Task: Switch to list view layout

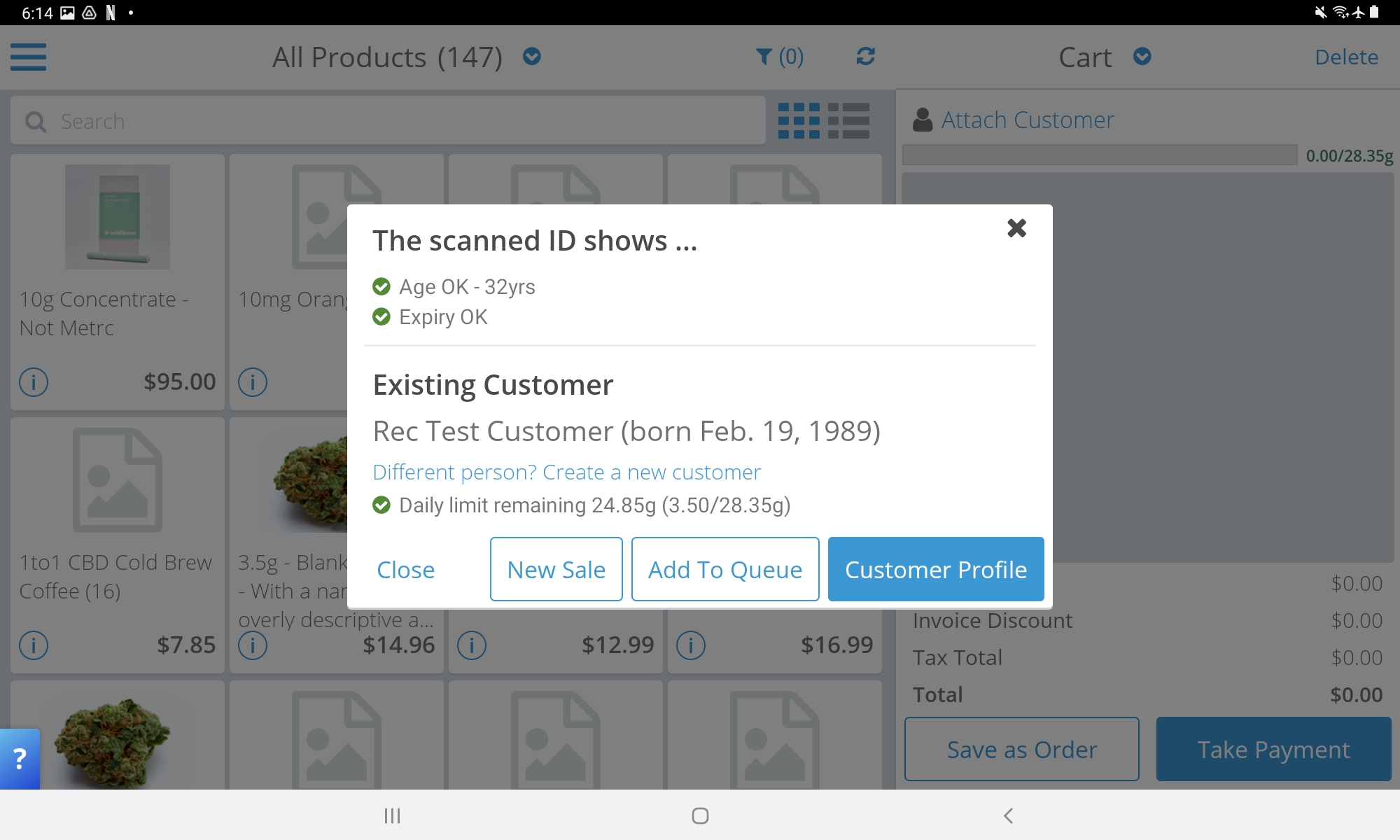Action: (848, 121)
